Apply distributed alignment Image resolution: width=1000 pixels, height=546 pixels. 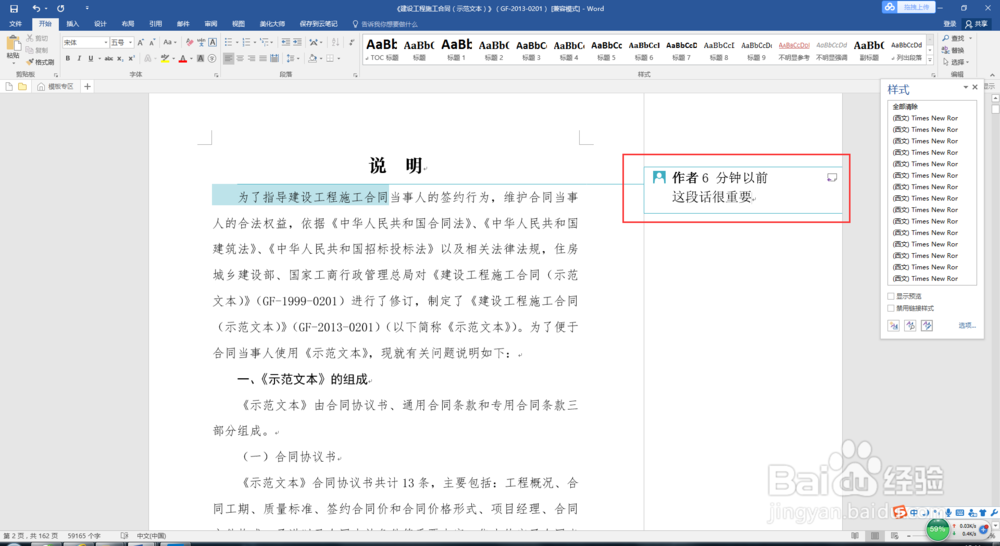274,58
